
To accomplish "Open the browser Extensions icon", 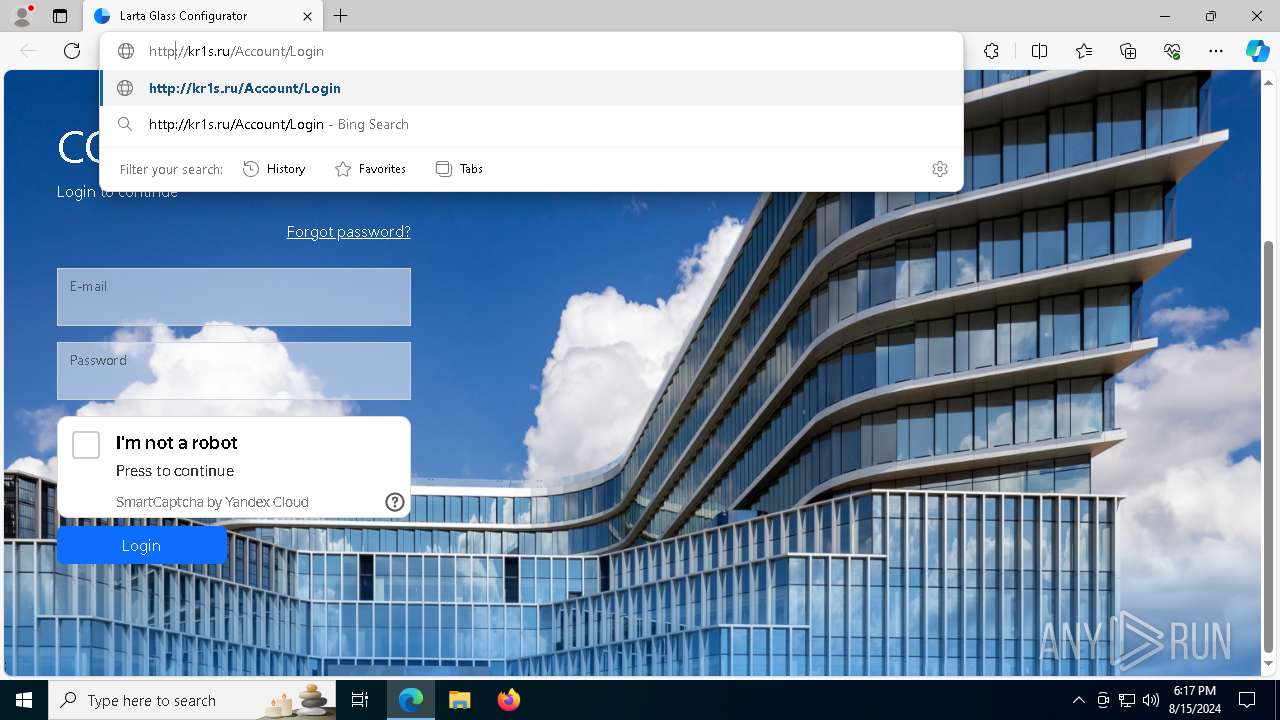I will [991, 51].
